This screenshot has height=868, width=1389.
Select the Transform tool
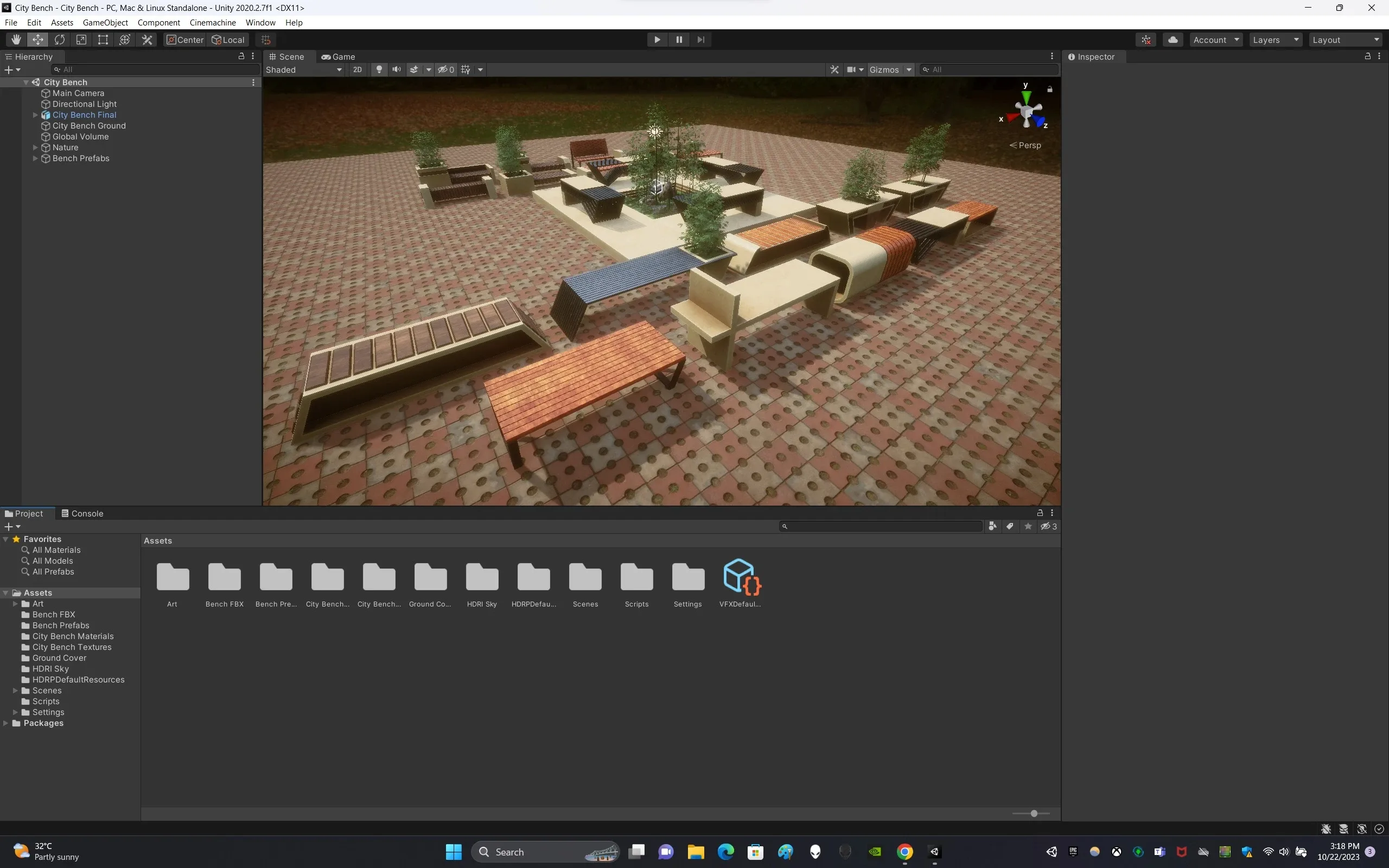point(125,40)
